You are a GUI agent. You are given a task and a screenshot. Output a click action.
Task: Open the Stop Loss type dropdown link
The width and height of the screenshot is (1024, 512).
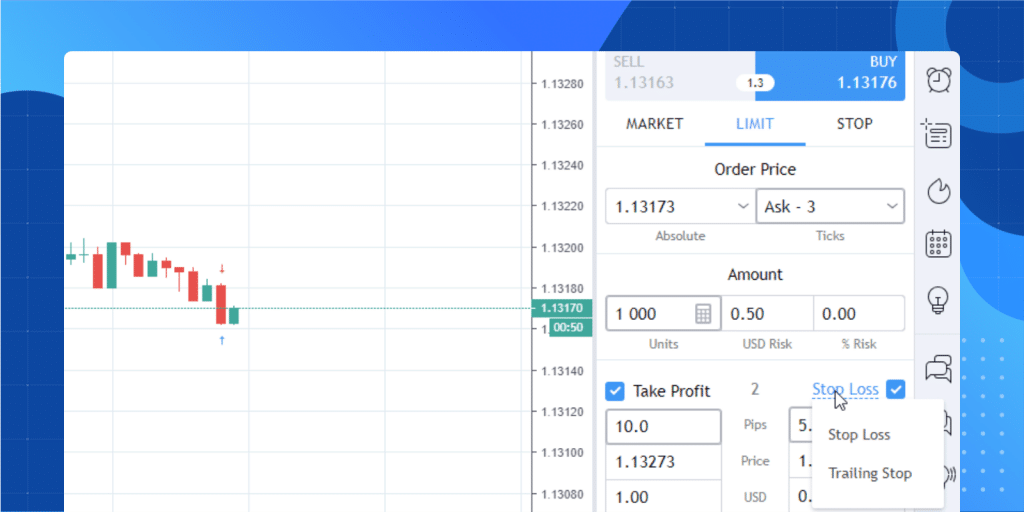click(845, 390)
